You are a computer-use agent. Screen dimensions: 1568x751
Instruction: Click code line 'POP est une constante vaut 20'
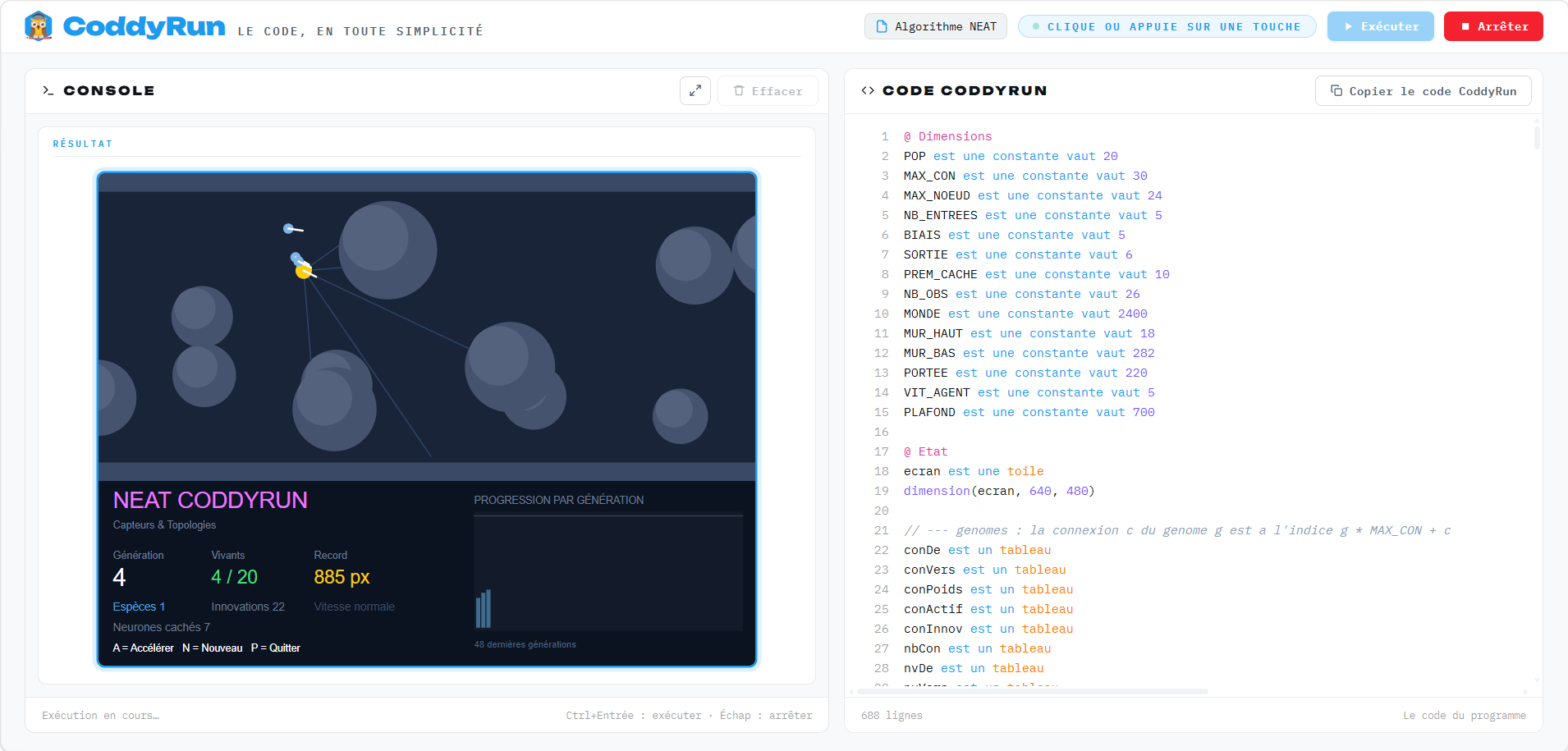(1011, 156)
